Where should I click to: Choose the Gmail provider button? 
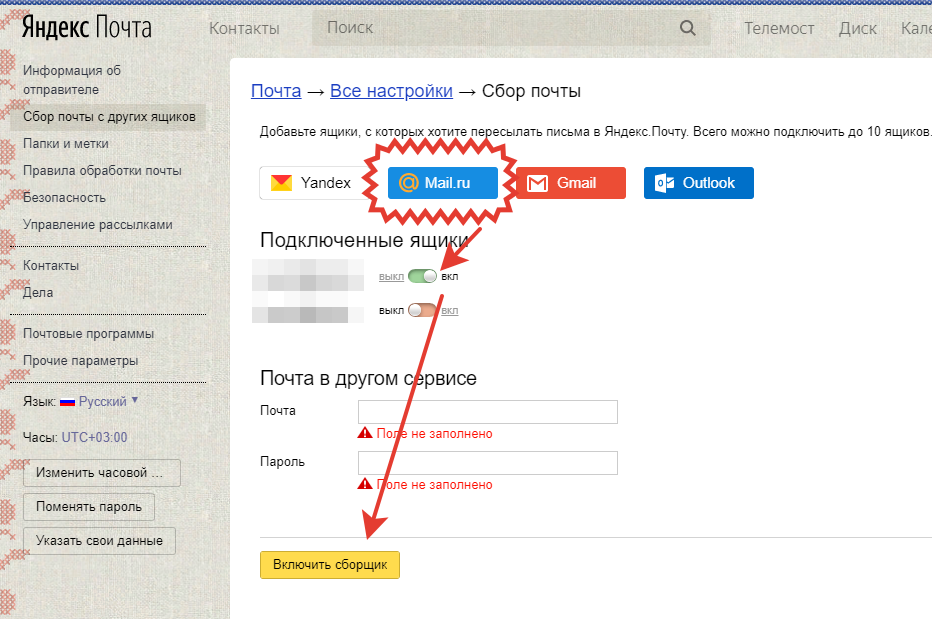click(x=570, y=183)
